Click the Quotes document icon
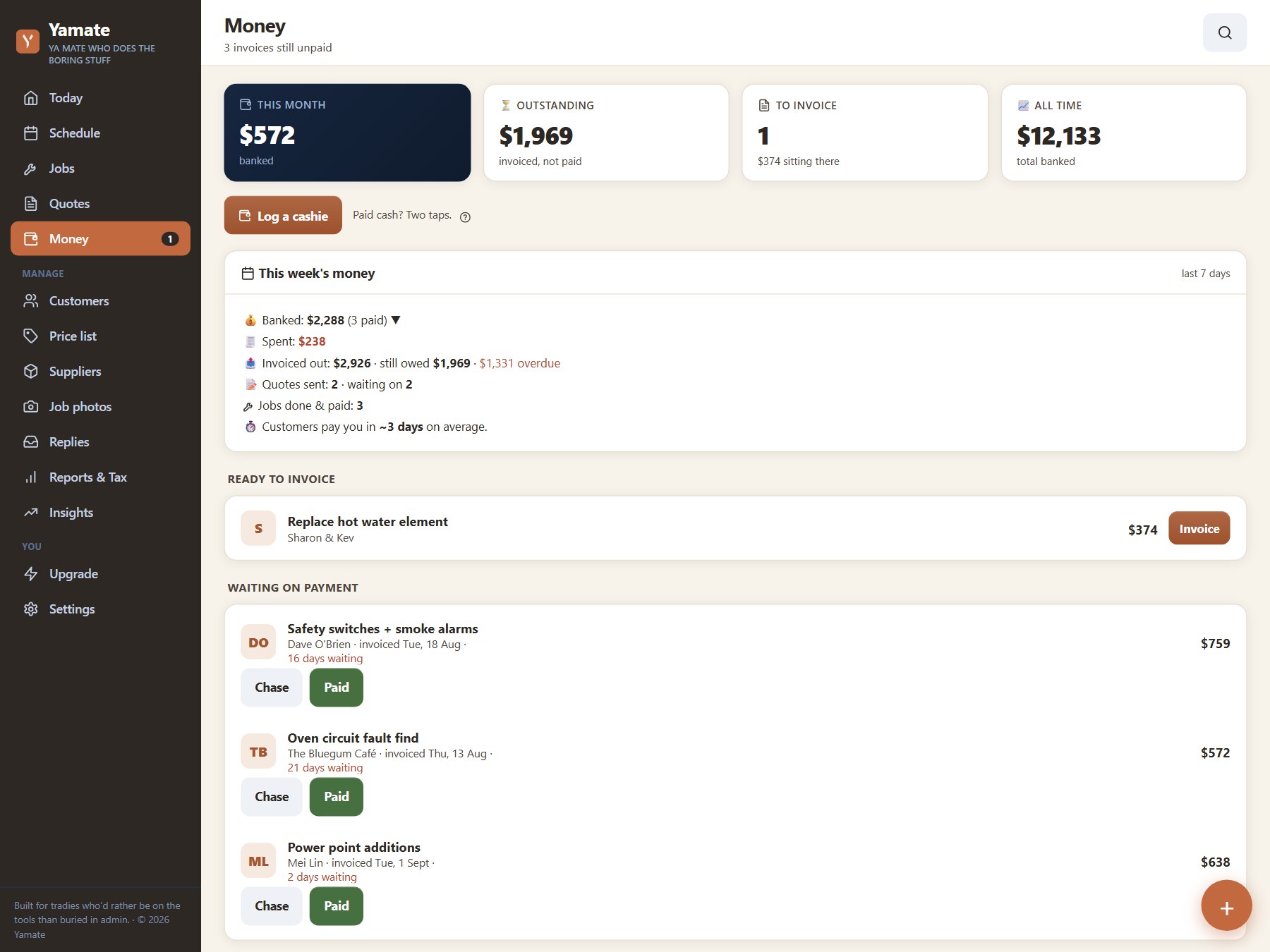 (x=31, y=204)
